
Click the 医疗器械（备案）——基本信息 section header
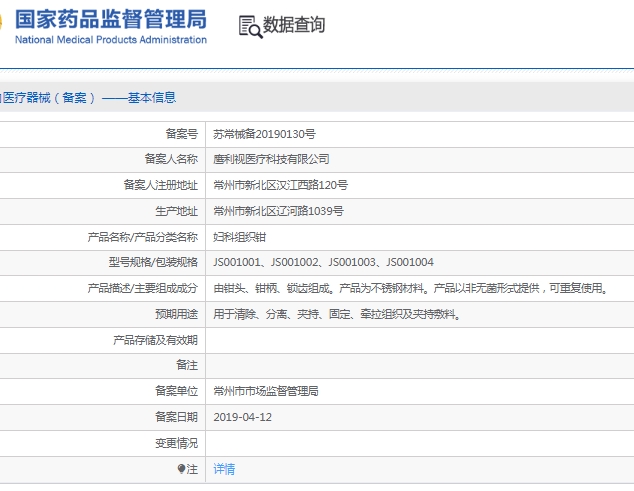pos(88,97)
